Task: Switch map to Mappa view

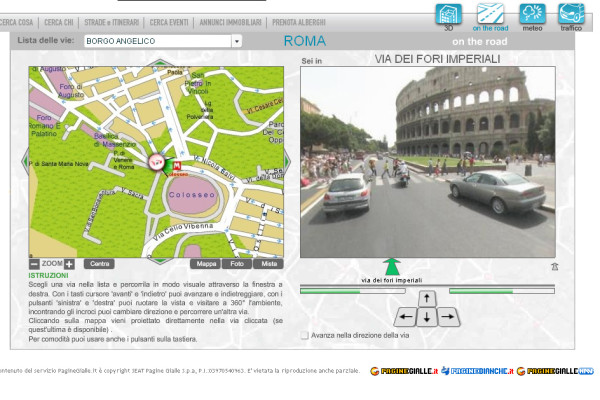Action: (205, 264)
